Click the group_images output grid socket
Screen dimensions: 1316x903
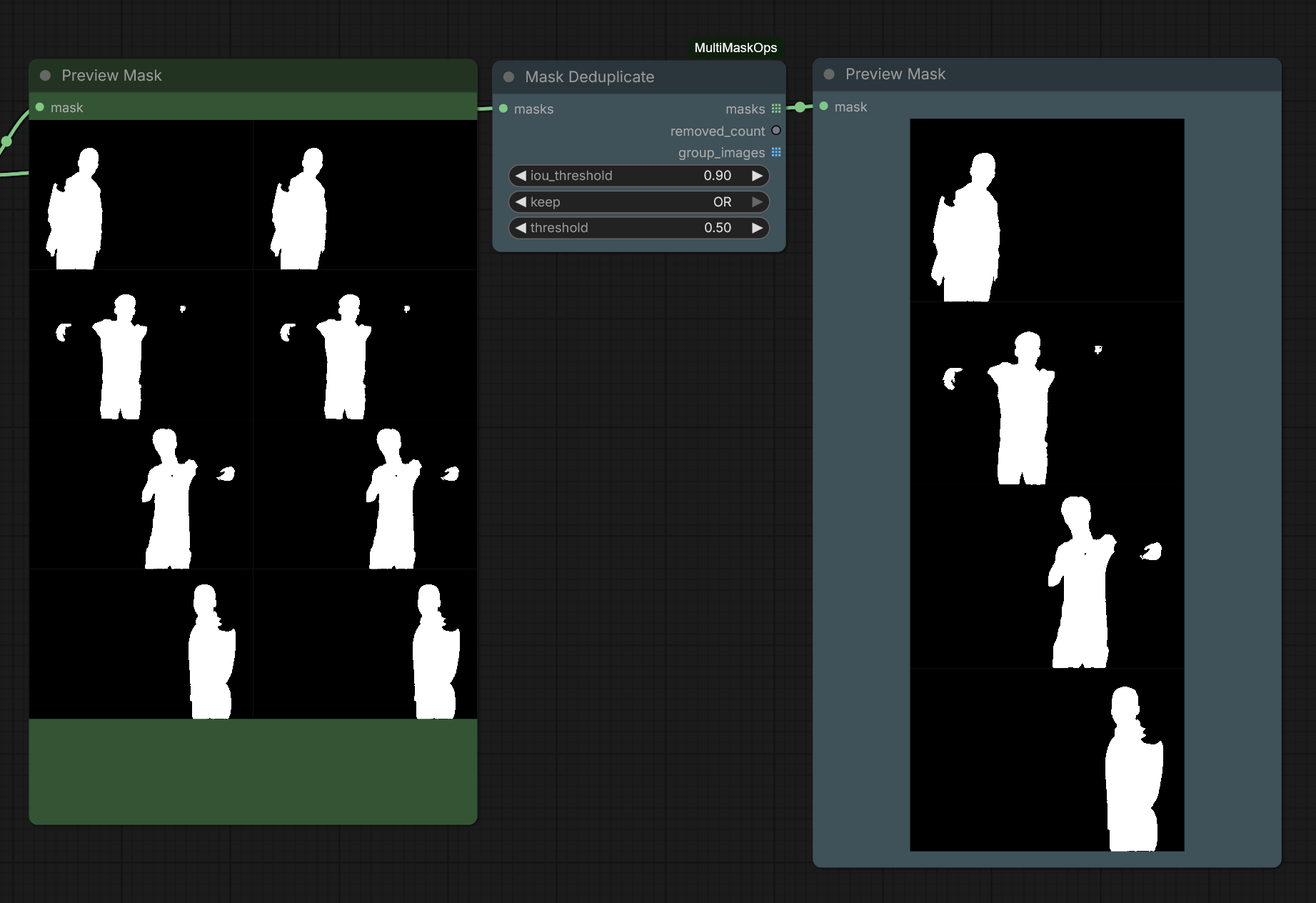coord(776,152)
